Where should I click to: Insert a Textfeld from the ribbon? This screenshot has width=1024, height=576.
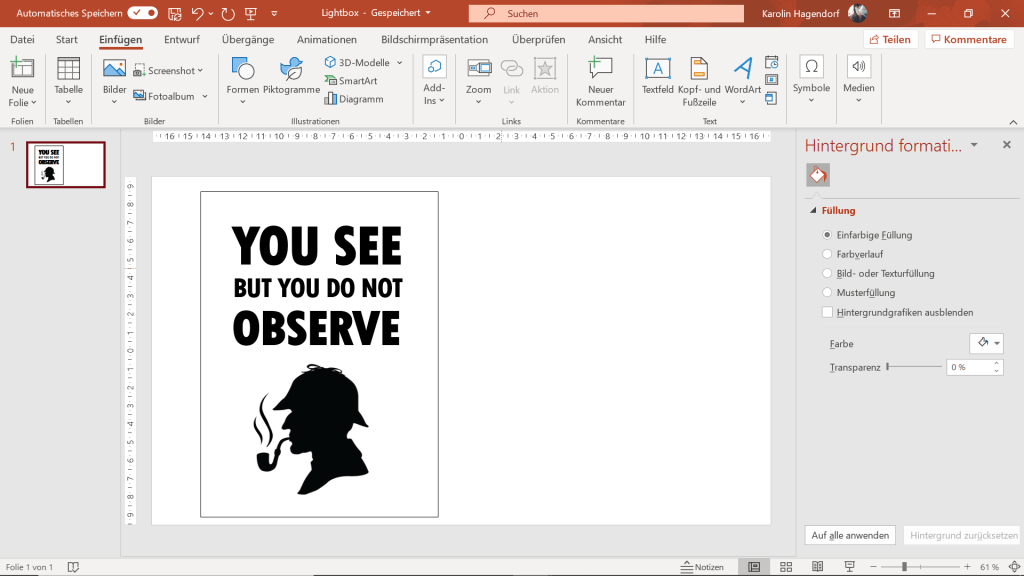657,70
